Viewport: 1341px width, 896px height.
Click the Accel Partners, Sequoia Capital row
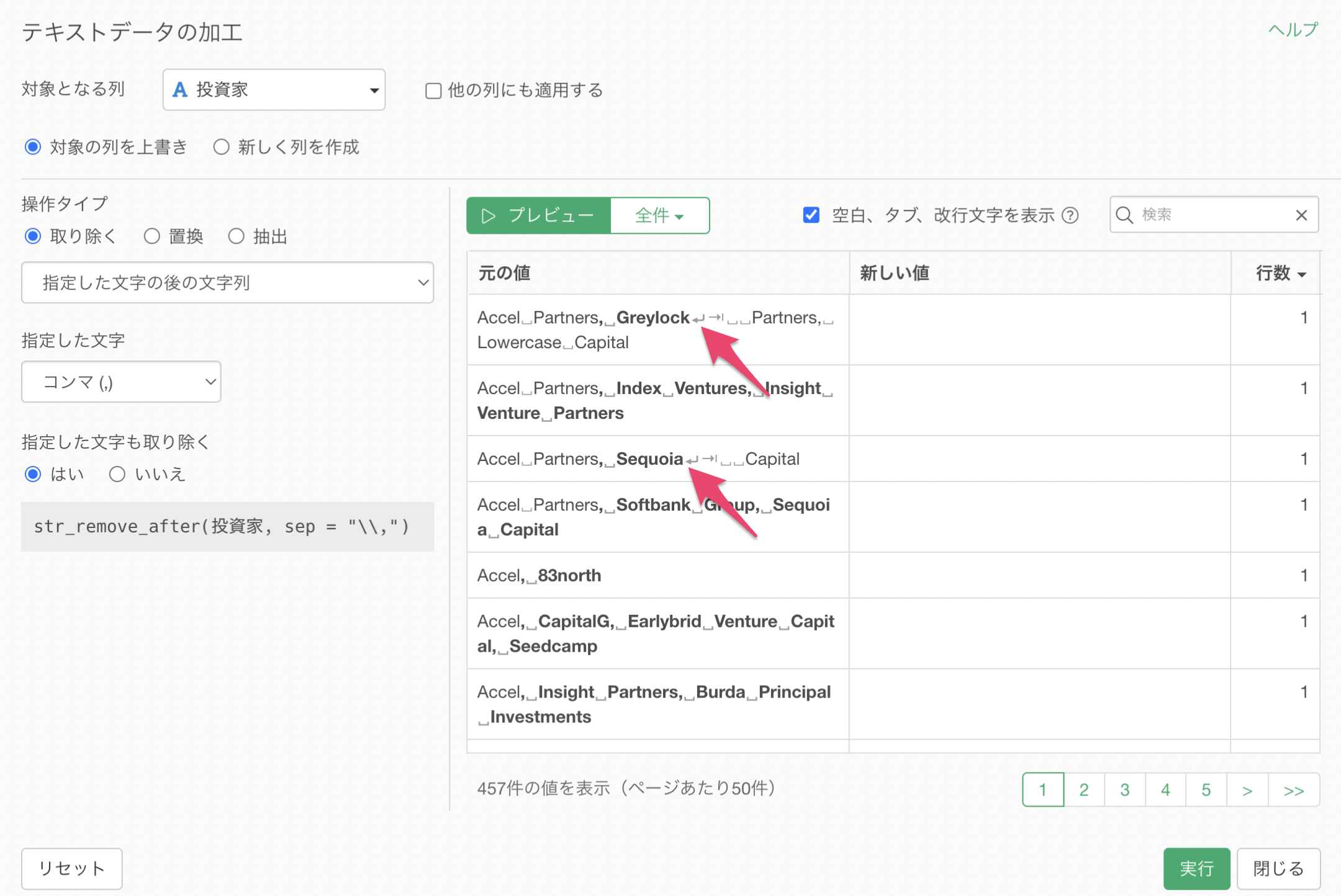[x=893, y=459]
